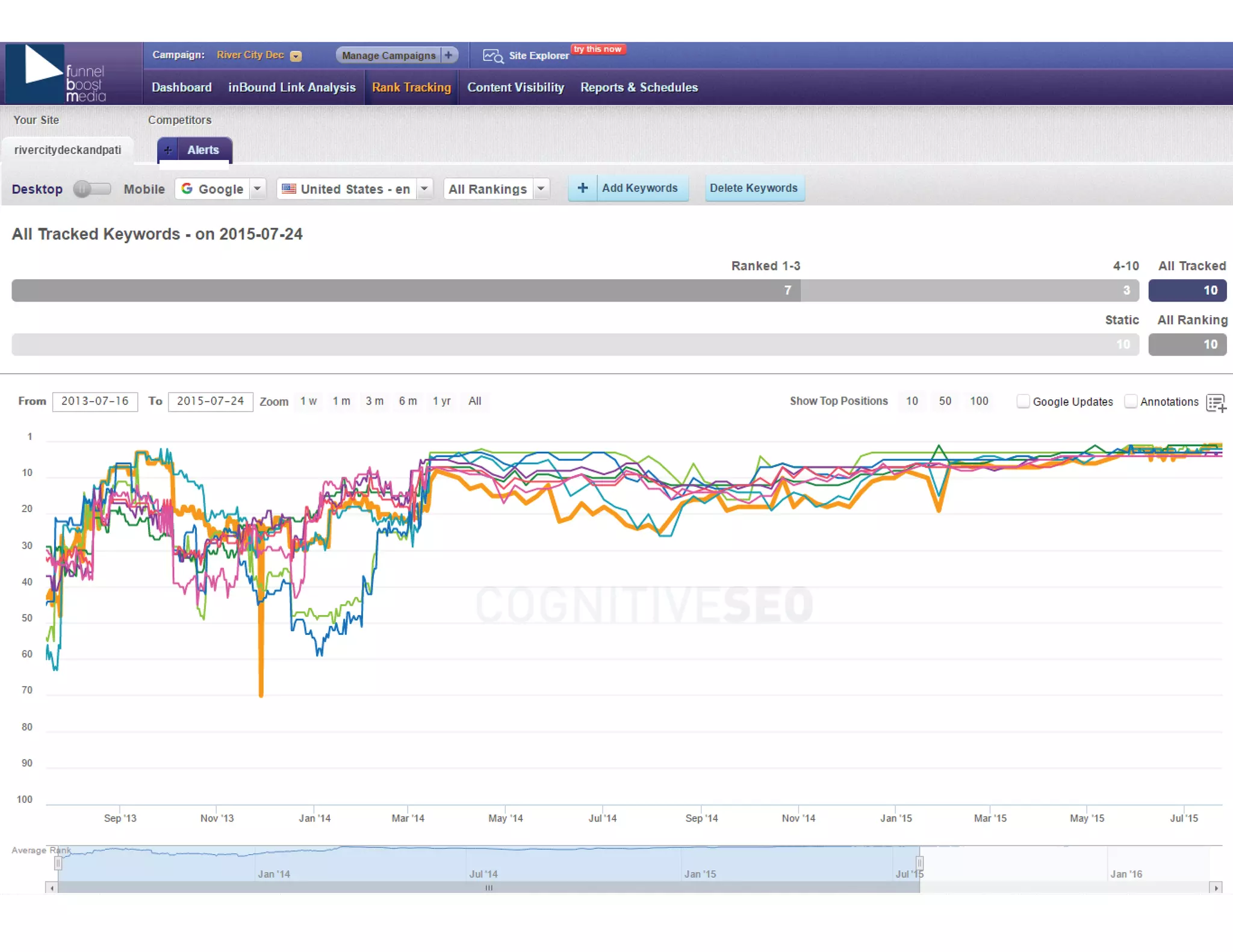This screenshot has width=1233, height=952.
Task: Click the right scroll arrow under timeline
Action: point(1216,888)
